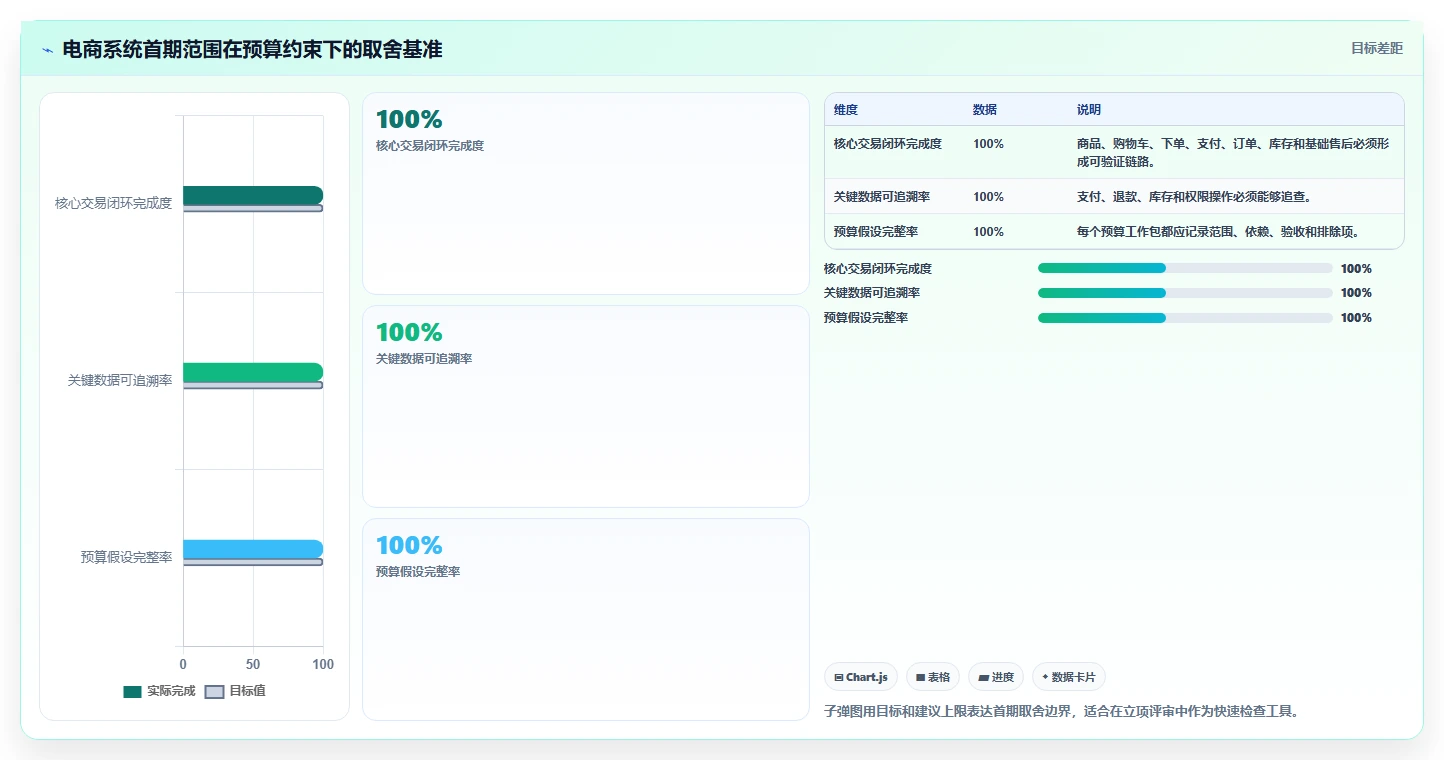
Task: Click the 50 tick on the chart axis
Action: [253, 664]
